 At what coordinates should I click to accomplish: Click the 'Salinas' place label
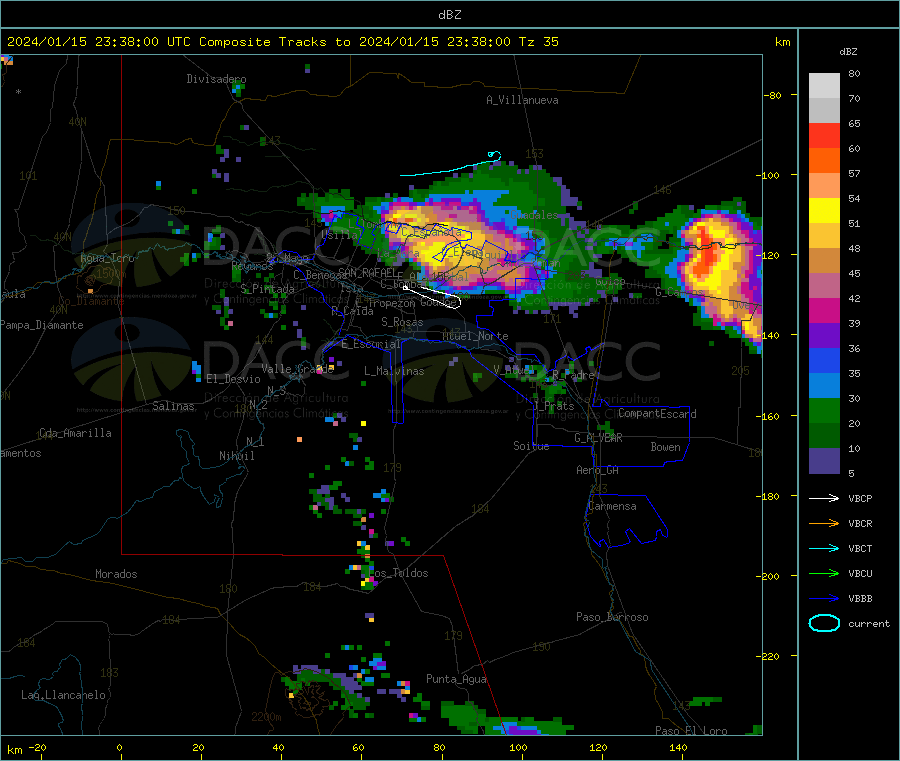[173, 406]
